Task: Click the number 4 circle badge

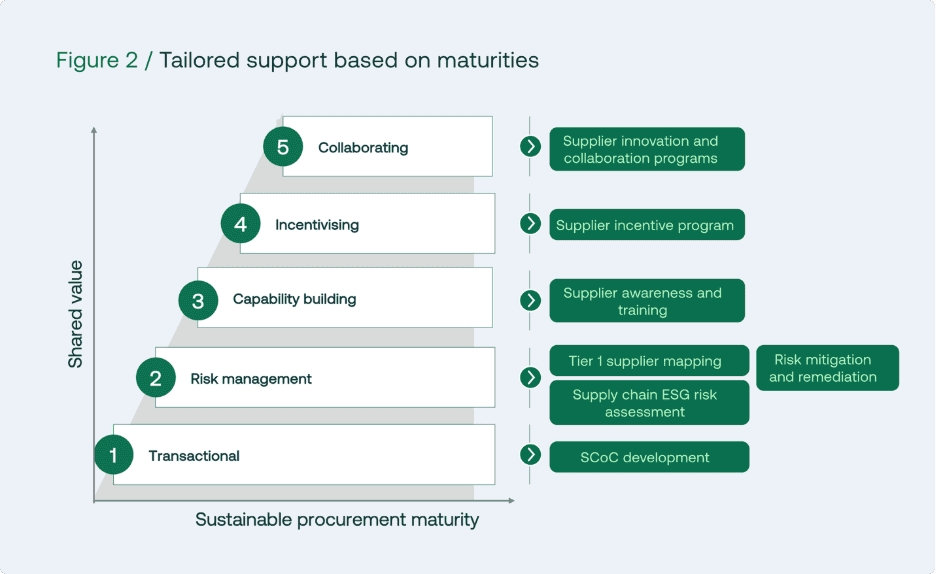Action: pos(241,224)
